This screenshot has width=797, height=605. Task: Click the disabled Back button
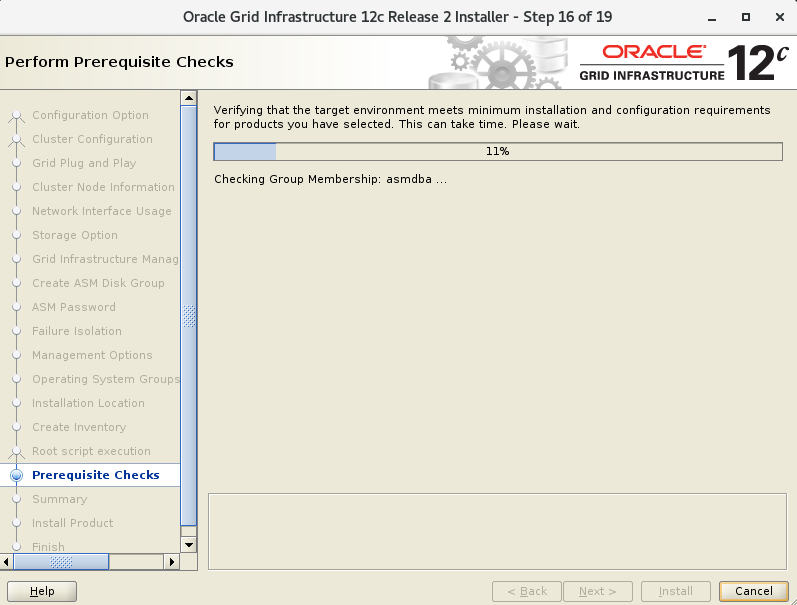(x=527, y=591)
